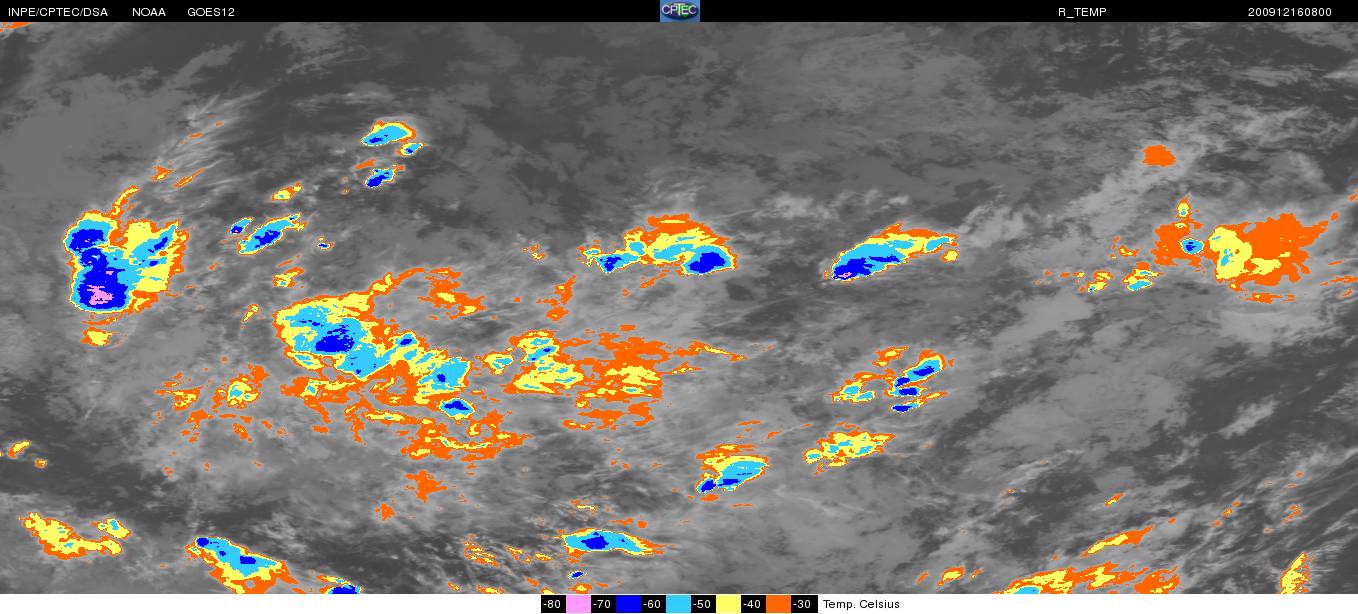1358x614 pixels.
Task: Click the 200912160800 timestamp
Action: pyautogui.click(x=1290, y=12)
